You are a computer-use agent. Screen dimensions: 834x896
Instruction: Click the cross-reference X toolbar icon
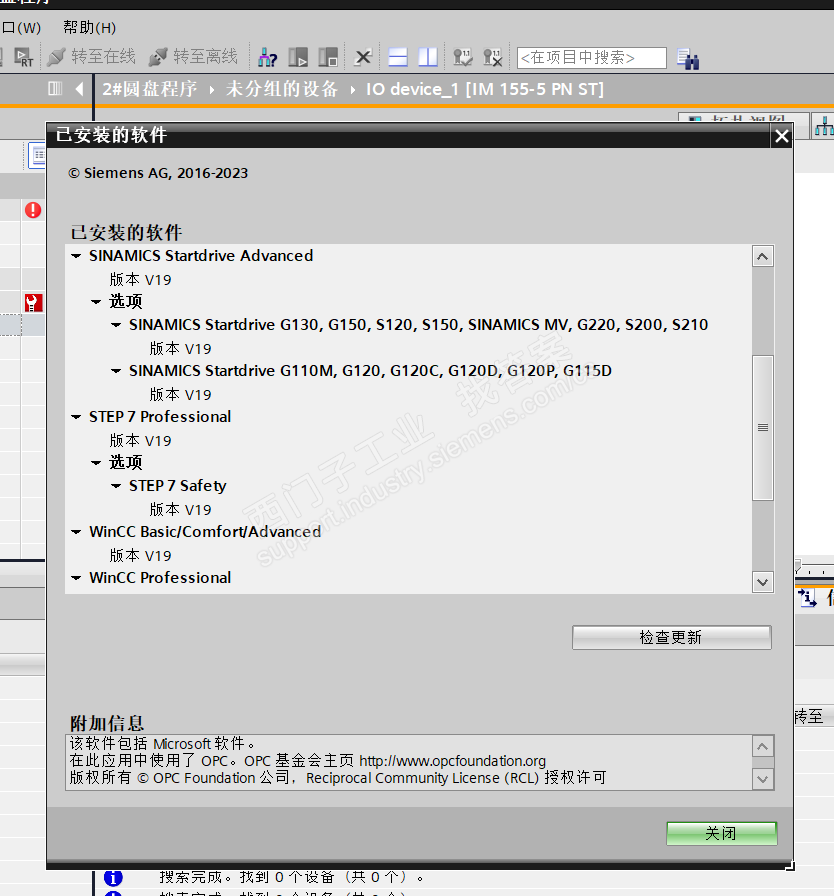coord(363,57)
